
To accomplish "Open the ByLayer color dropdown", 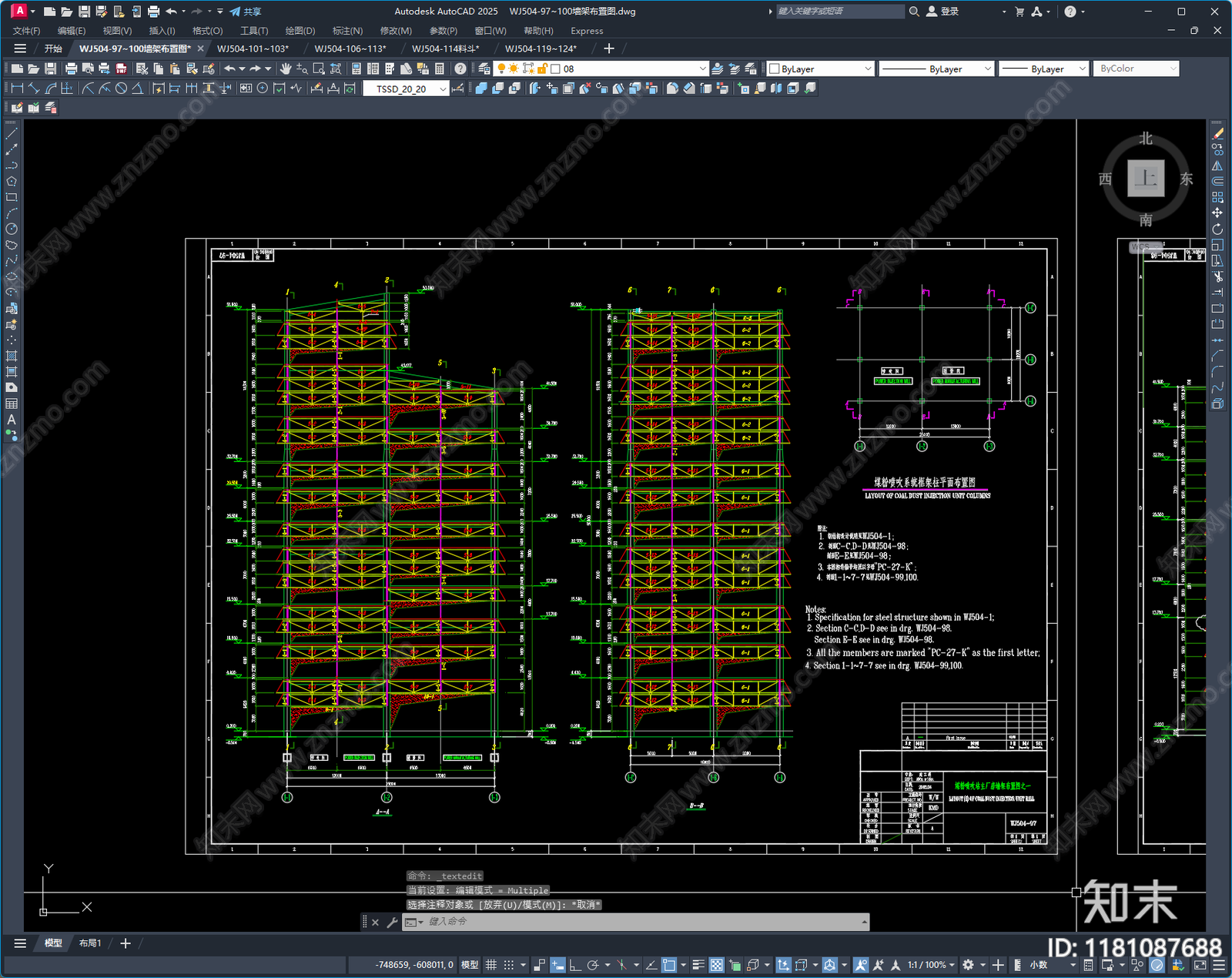I will [x=868, y=69].
